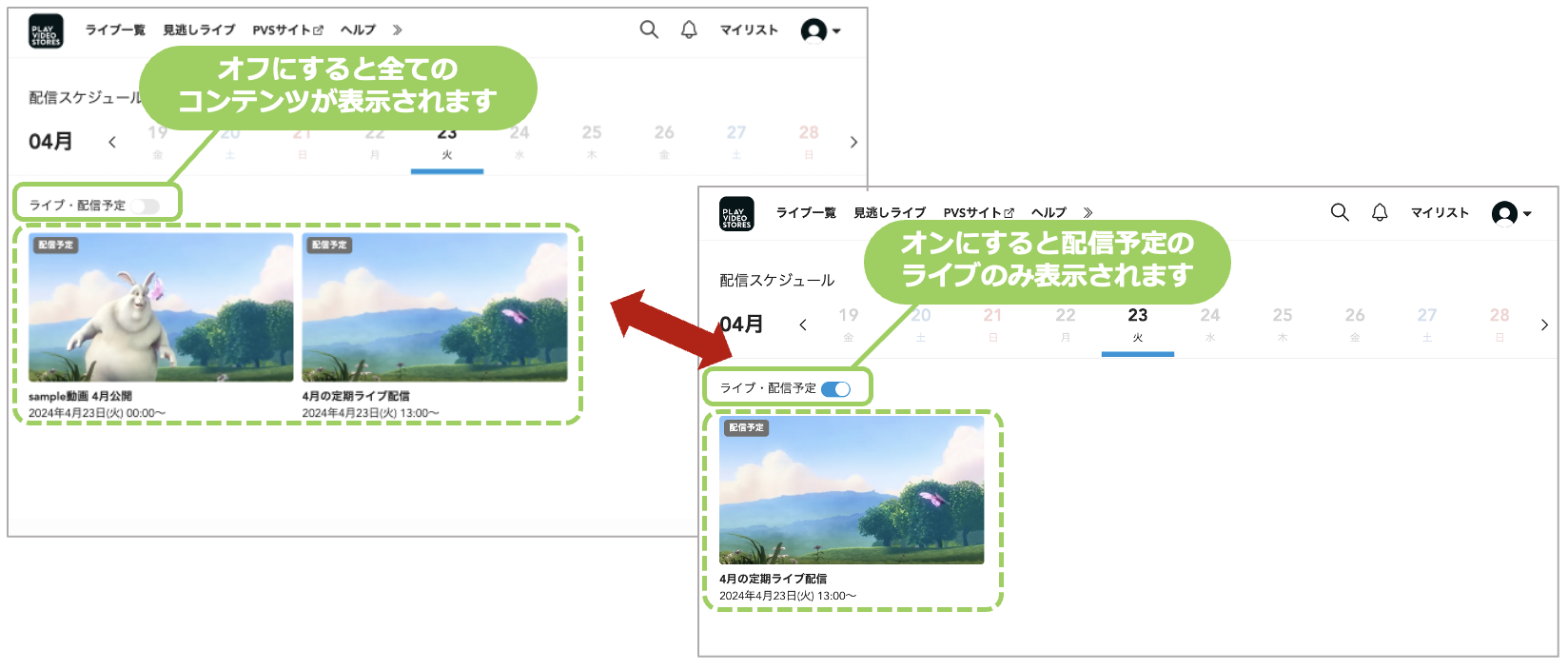Viewport: 1568px width, 670px height.
Task: Go to next week arrow in left window
Action: point(853,142)
